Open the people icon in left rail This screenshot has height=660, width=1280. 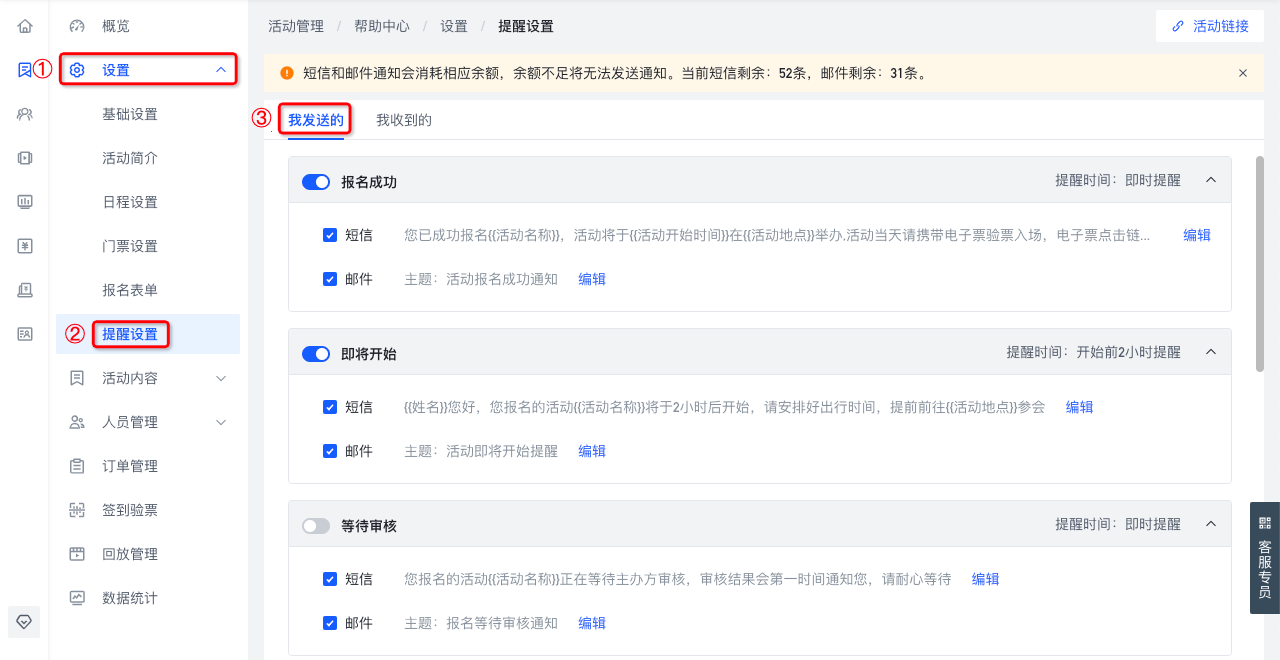point(25,114)
